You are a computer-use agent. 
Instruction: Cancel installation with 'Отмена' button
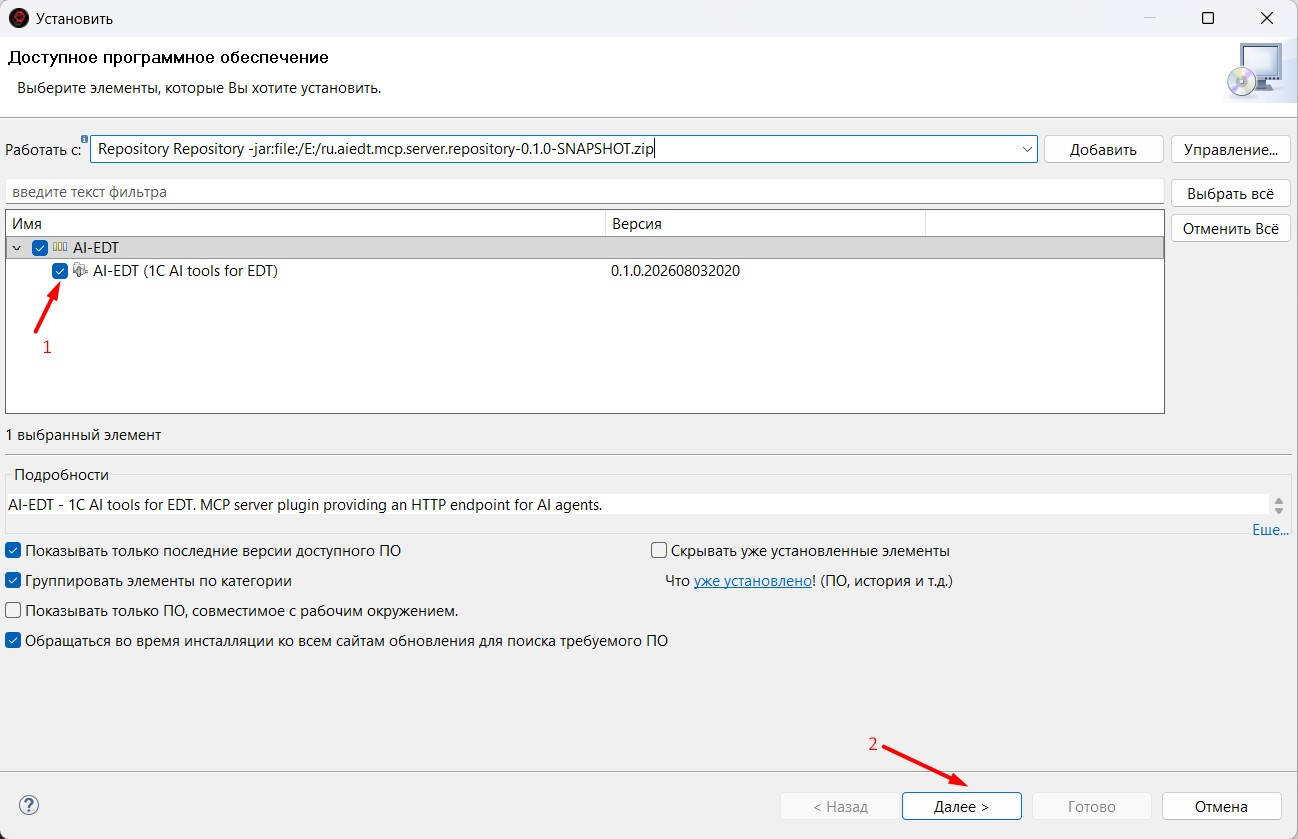(x=1221, y=806)
